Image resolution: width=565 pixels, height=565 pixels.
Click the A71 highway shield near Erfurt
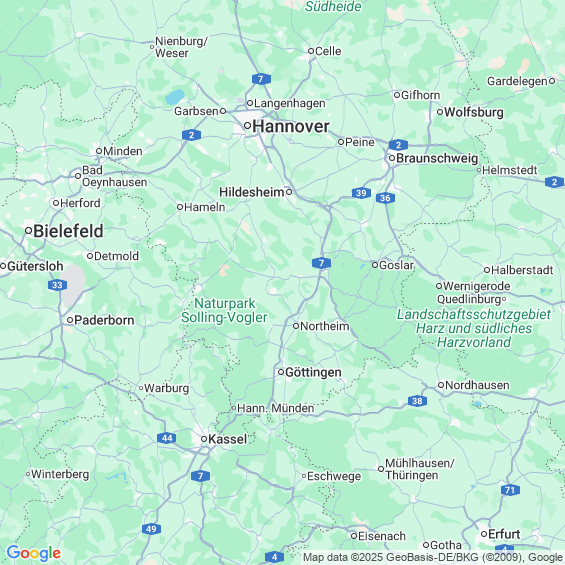(510, 490)
